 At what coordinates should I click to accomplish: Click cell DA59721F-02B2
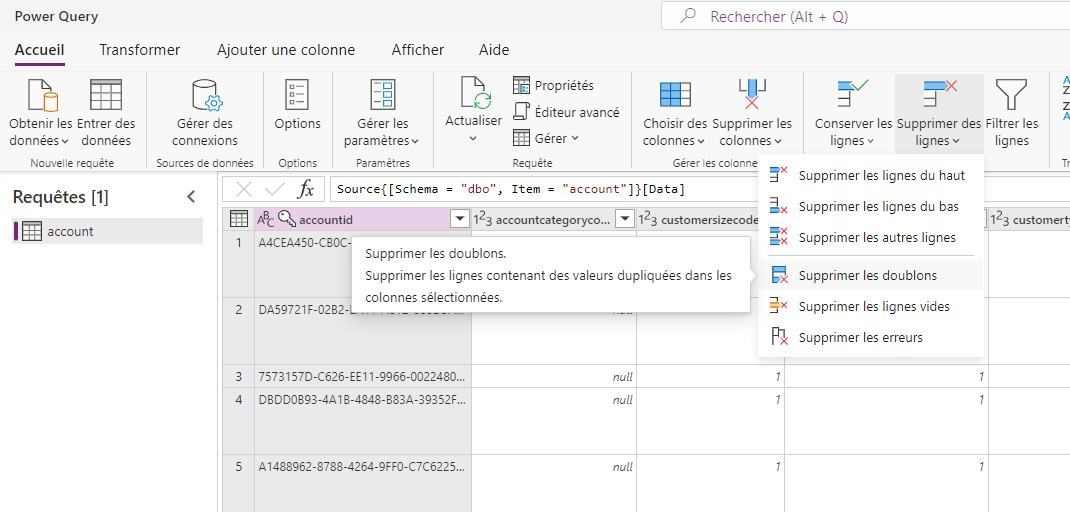coord(363,331)
